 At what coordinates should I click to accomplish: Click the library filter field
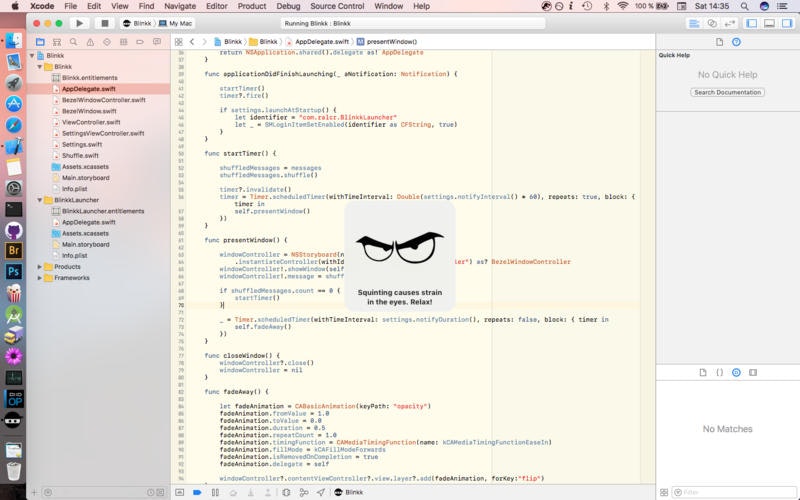click(735, 492)
